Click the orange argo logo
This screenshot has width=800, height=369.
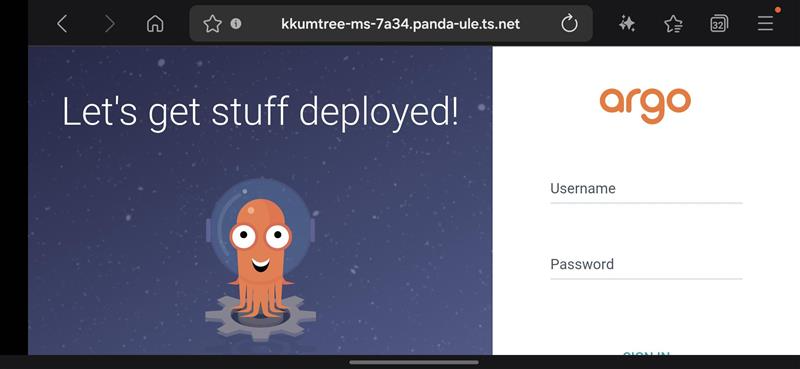click(645, 106)
